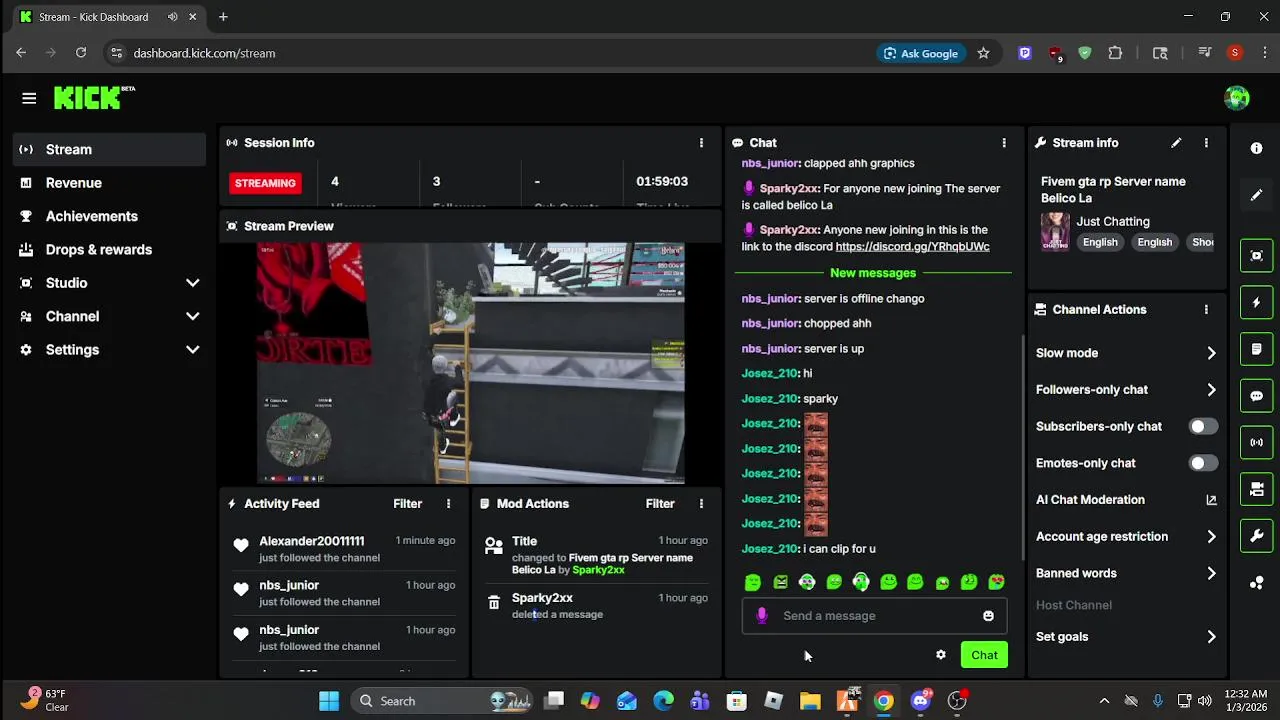This screenshot has width=1280, height=720.
Task: Open chat settings gear icon
Action: click(x=941, y=655)
